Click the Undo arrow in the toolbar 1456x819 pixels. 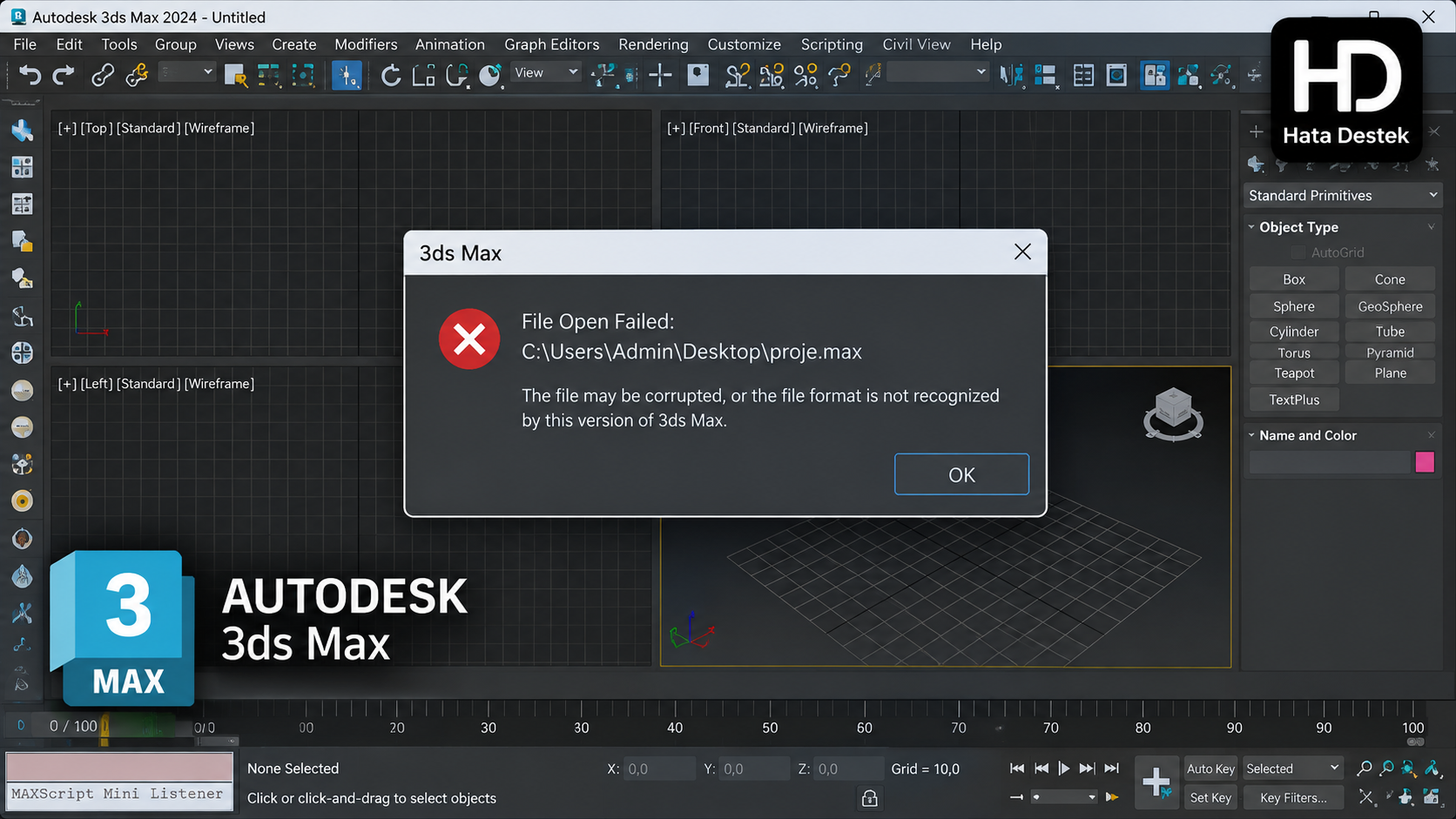(x=30, y=76)
